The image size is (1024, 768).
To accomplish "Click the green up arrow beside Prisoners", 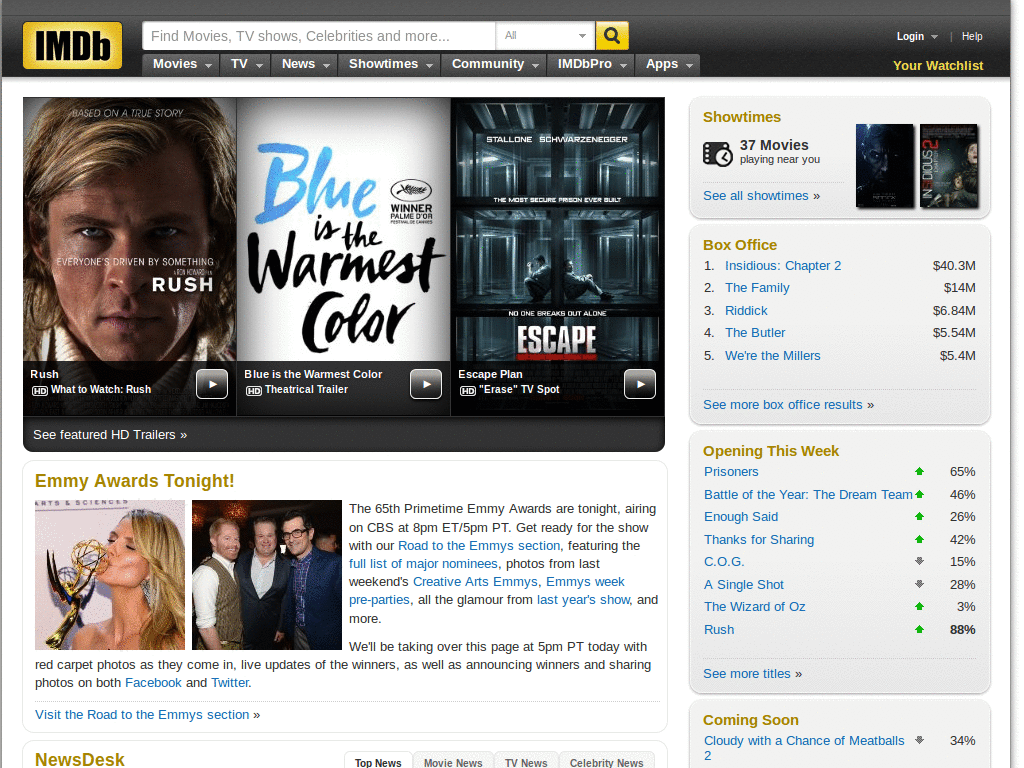I will tap(920, 472).
